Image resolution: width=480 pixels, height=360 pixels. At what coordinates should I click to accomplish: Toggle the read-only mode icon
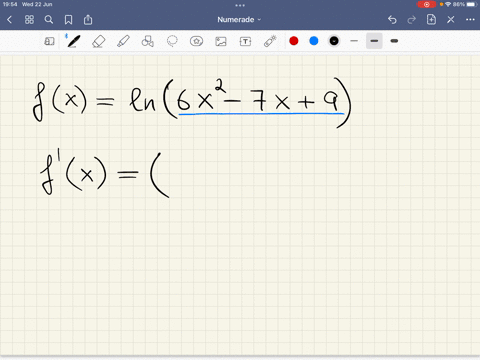[49, 41]
